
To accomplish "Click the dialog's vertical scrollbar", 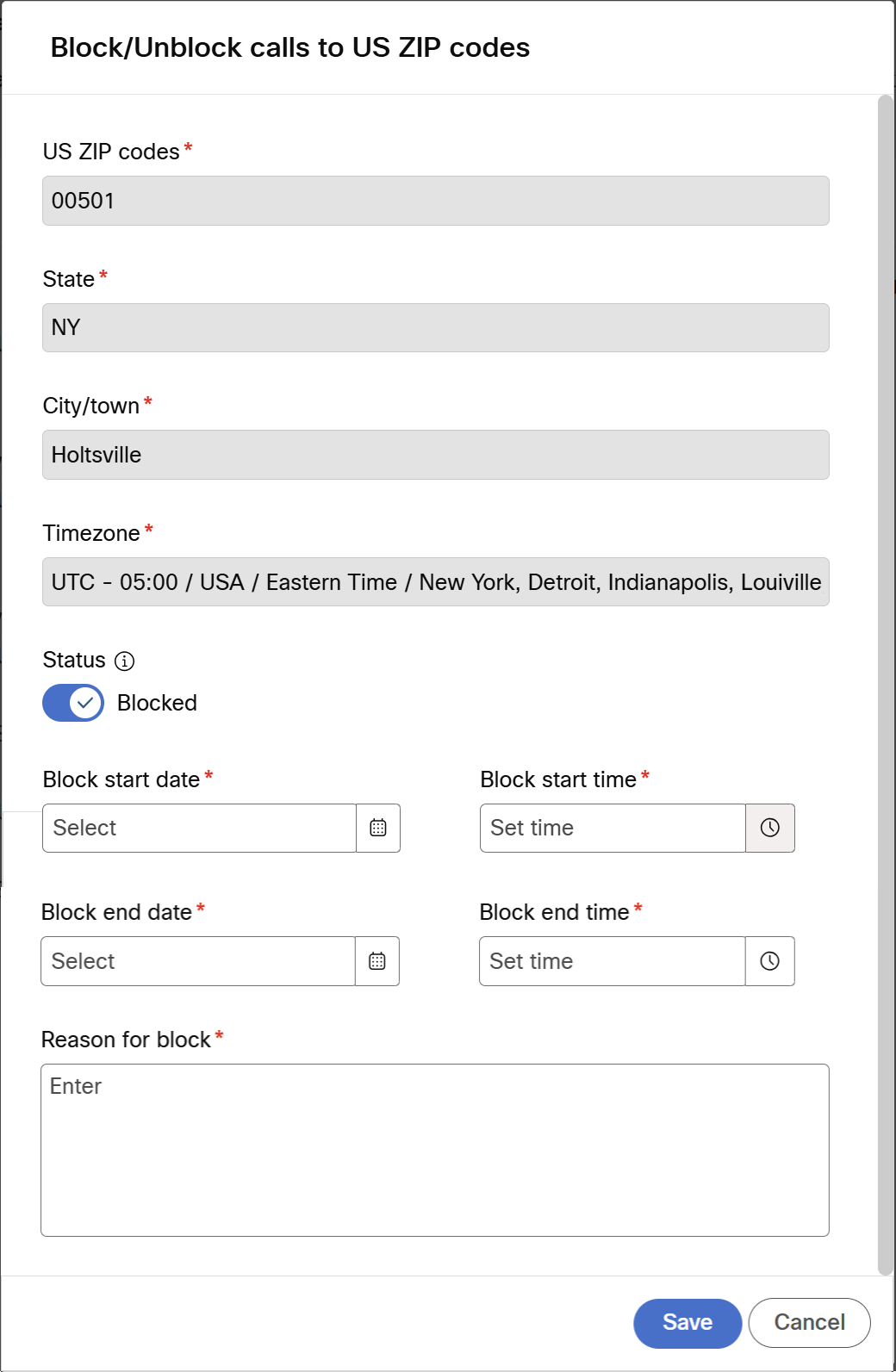I will tap(886, 685).
